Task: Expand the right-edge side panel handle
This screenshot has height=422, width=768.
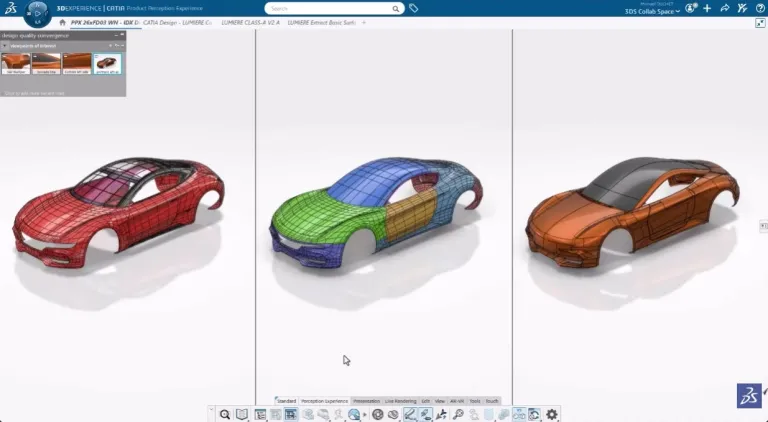Action: click(764, 226)
